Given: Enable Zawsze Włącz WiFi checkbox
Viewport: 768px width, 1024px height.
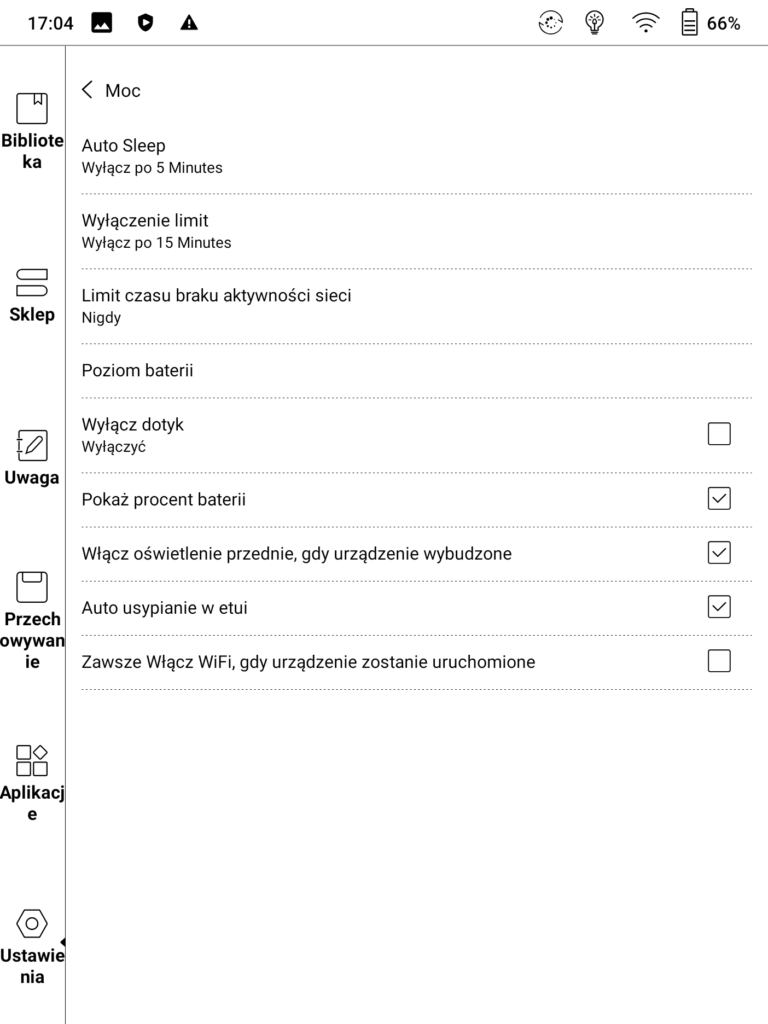Looking at the screenshot, I should 719,661.
